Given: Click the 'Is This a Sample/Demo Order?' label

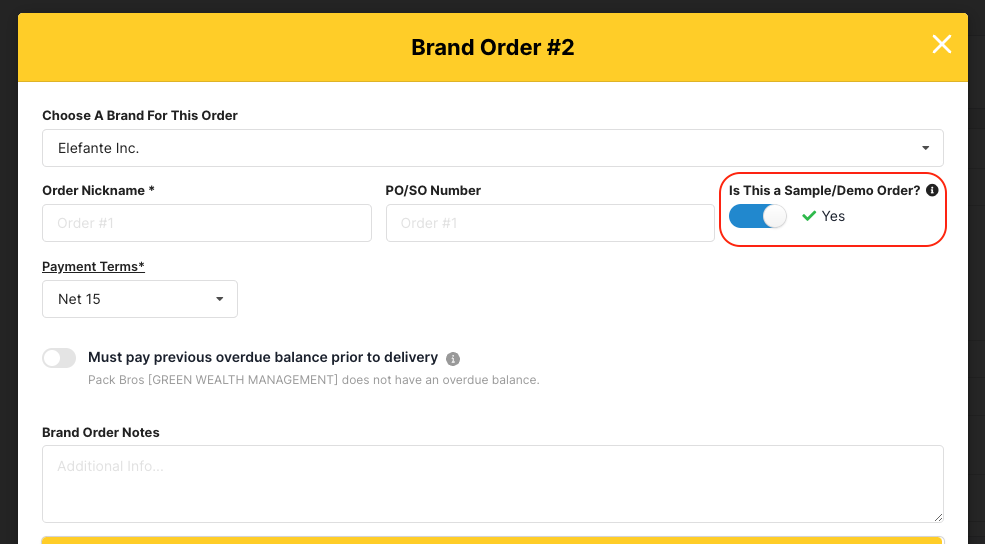Looking at the screenshot, I should (824, 190).
